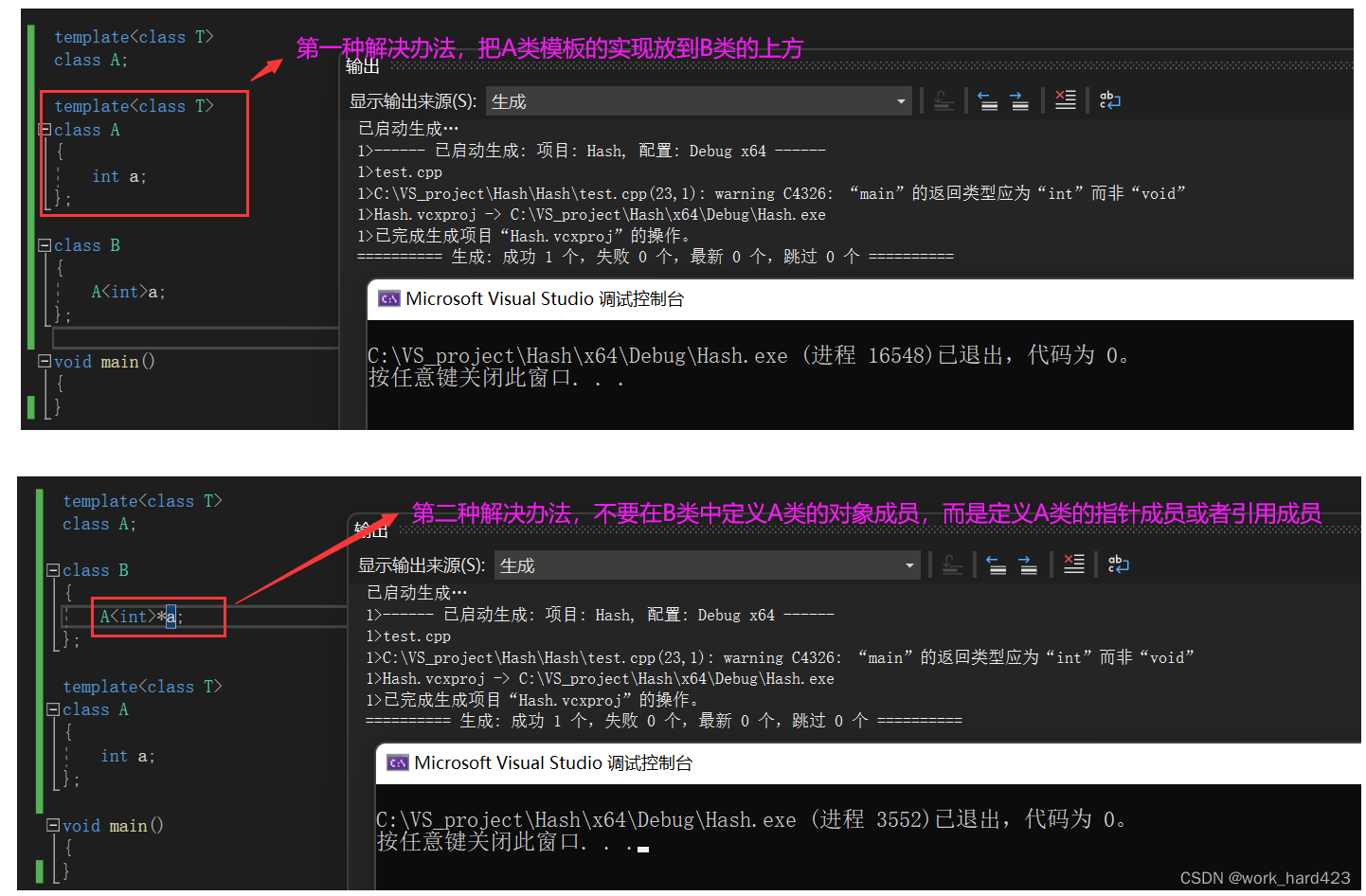
Task: Click 'int a;' line in upper code editor
Action: click(x=119, y=176)
